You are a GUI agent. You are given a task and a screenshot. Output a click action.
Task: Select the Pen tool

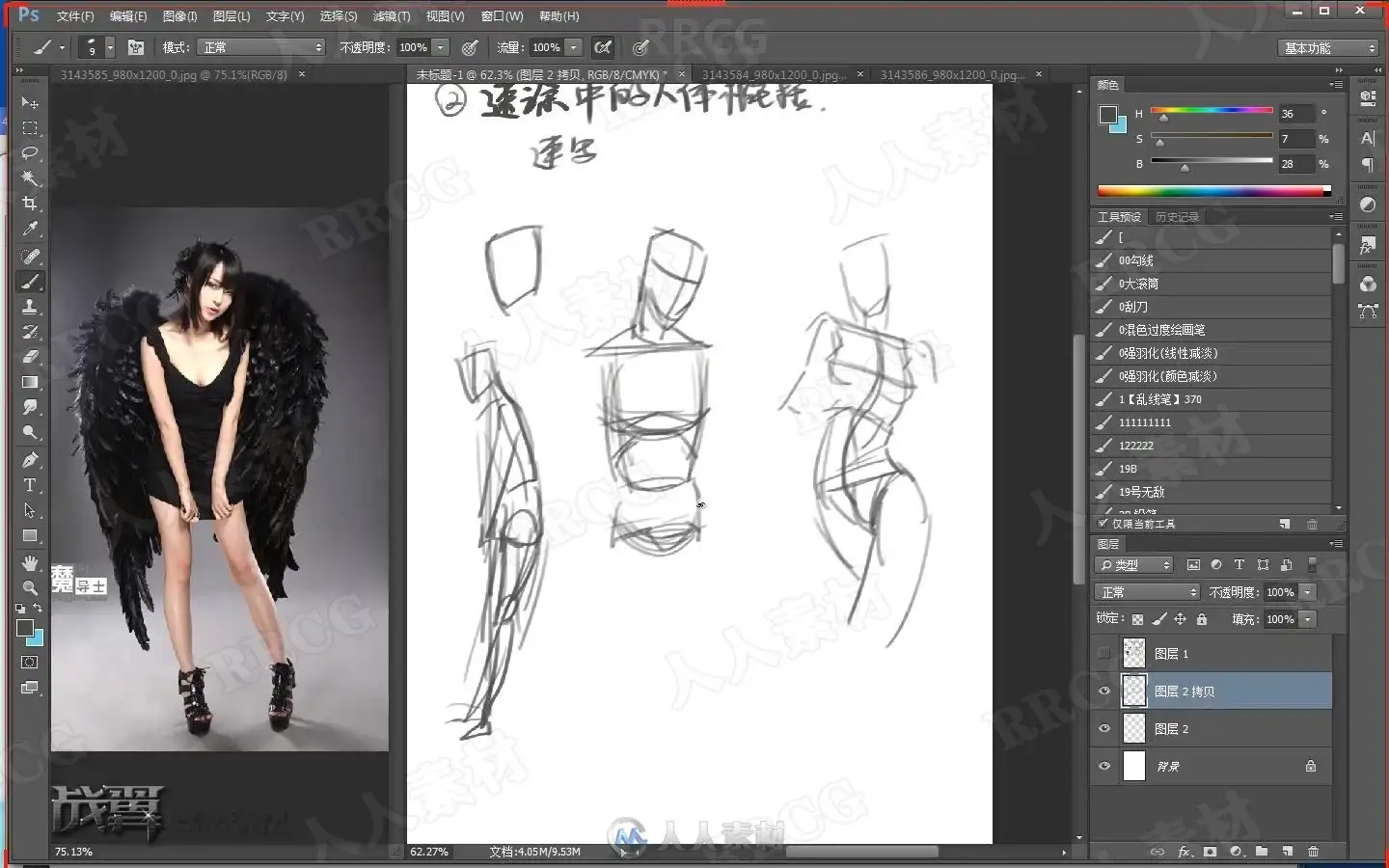[30, 460]
